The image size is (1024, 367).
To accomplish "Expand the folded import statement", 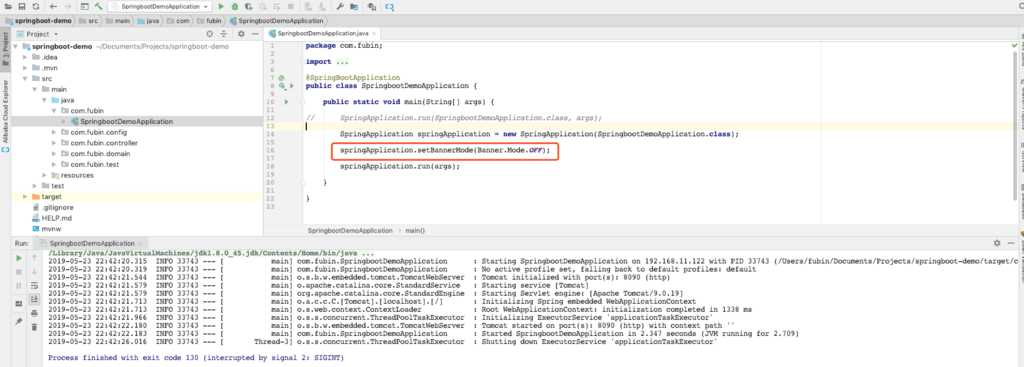I will pyautogui.click(x=342, y=61).
